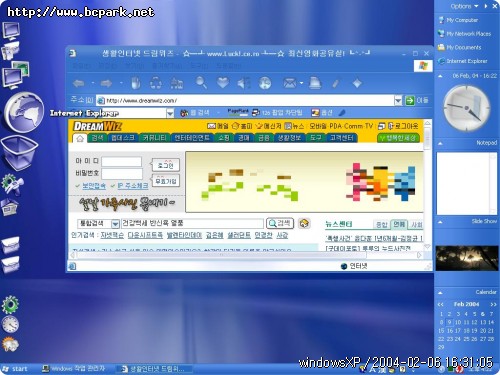
Task: Click the 아이디 input field
Action: 121,162
